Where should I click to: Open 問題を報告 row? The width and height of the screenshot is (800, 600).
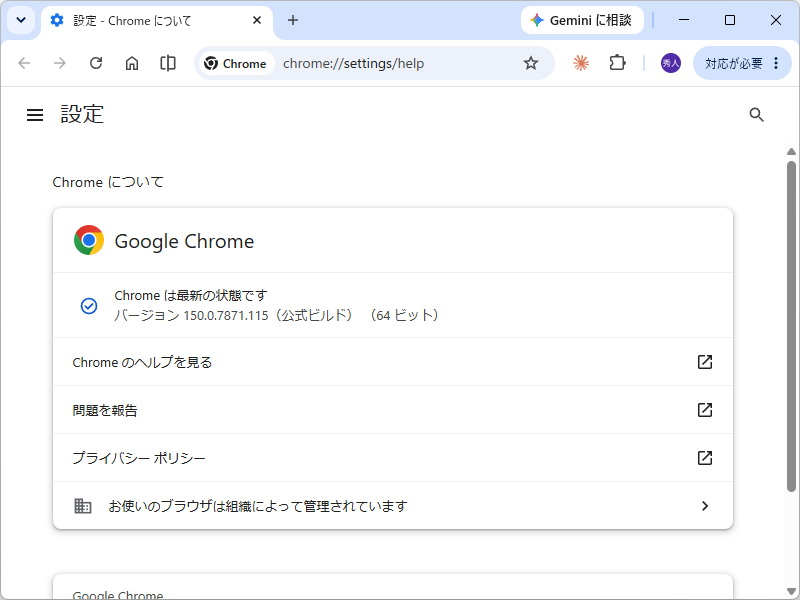393,410
